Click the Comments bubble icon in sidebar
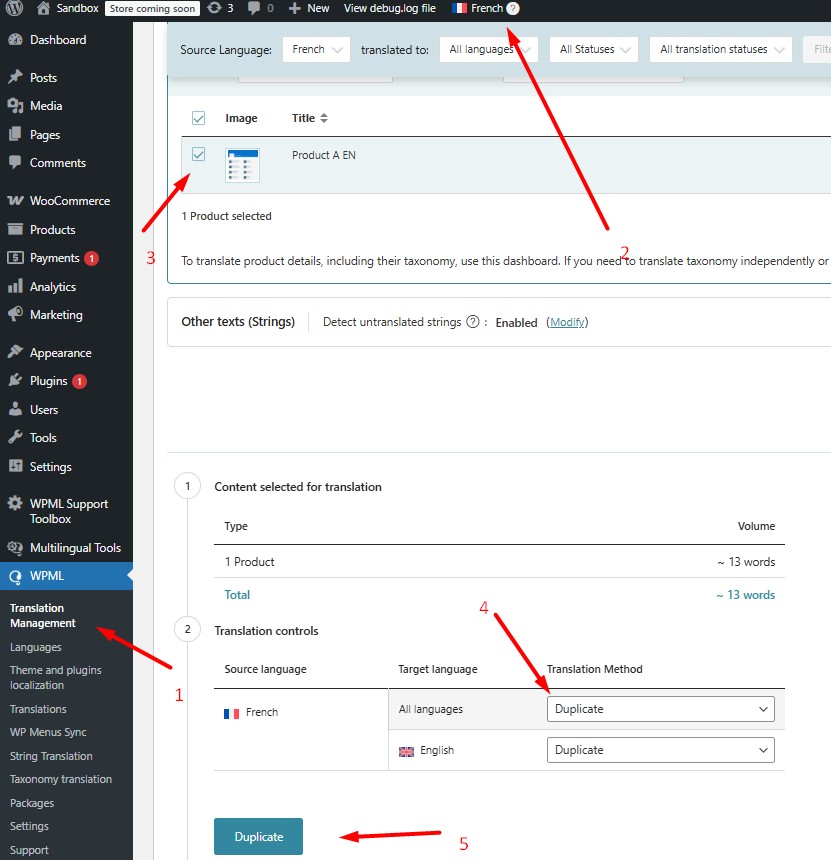The width and height of the screenshot is (831, 860). (x=15, y=162)
